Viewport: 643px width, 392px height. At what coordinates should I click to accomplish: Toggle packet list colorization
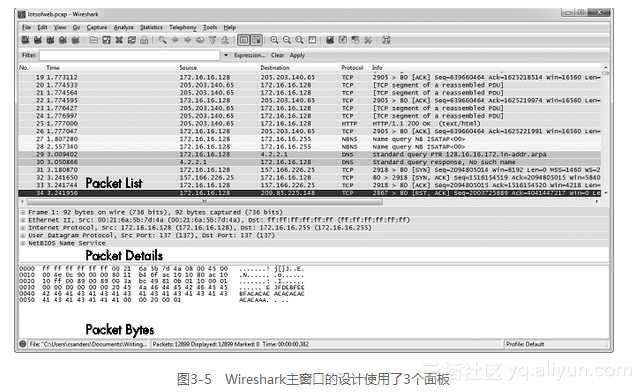coord(244,40)
